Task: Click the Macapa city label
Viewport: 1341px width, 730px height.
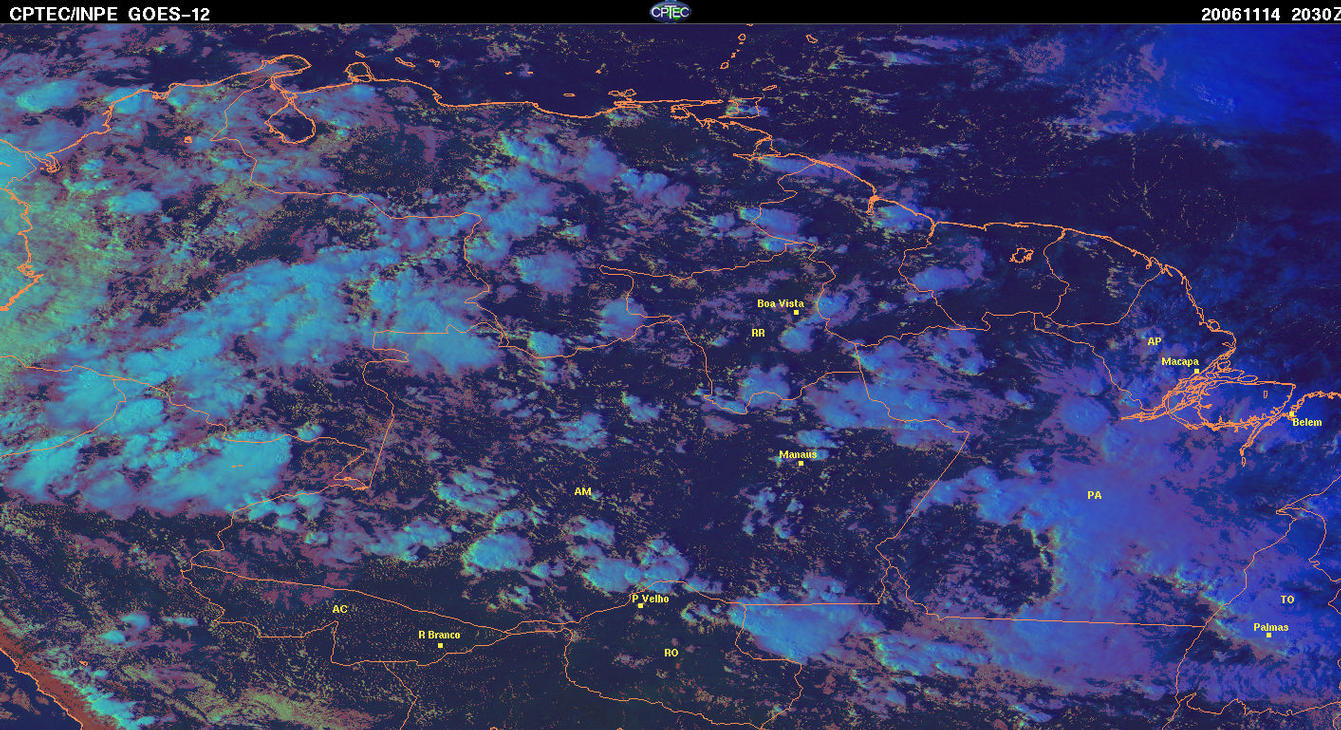Action: (1180, 361)
